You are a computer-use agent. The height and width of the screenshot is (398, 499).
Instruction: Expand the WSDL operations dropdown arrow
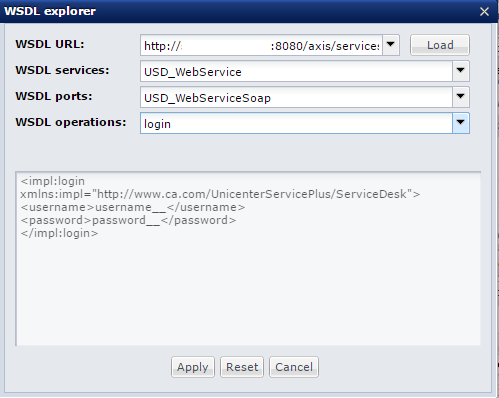click(x=461, y=123)
